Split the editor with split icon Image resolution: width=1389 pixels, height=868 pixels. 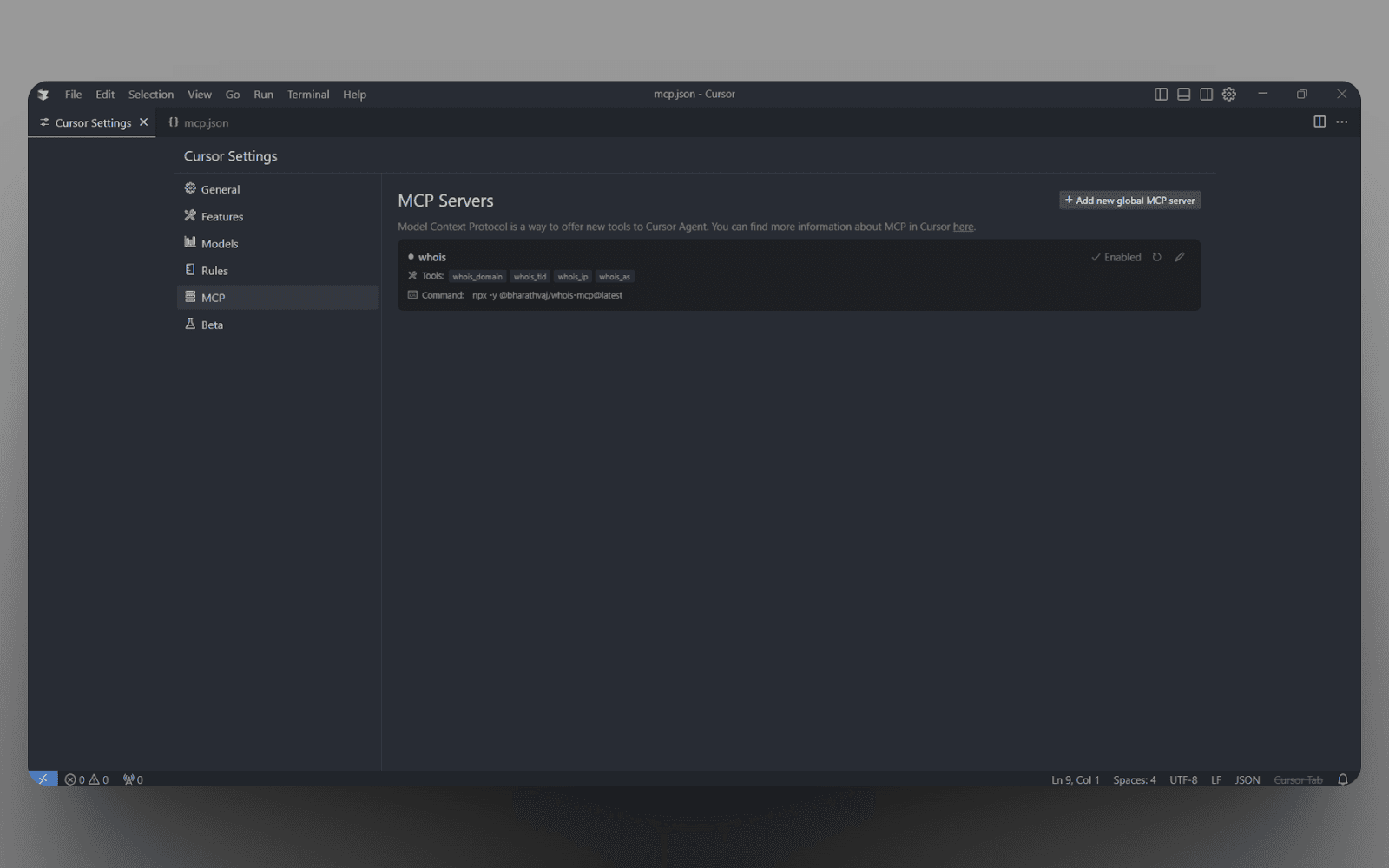coord(1320,122)
